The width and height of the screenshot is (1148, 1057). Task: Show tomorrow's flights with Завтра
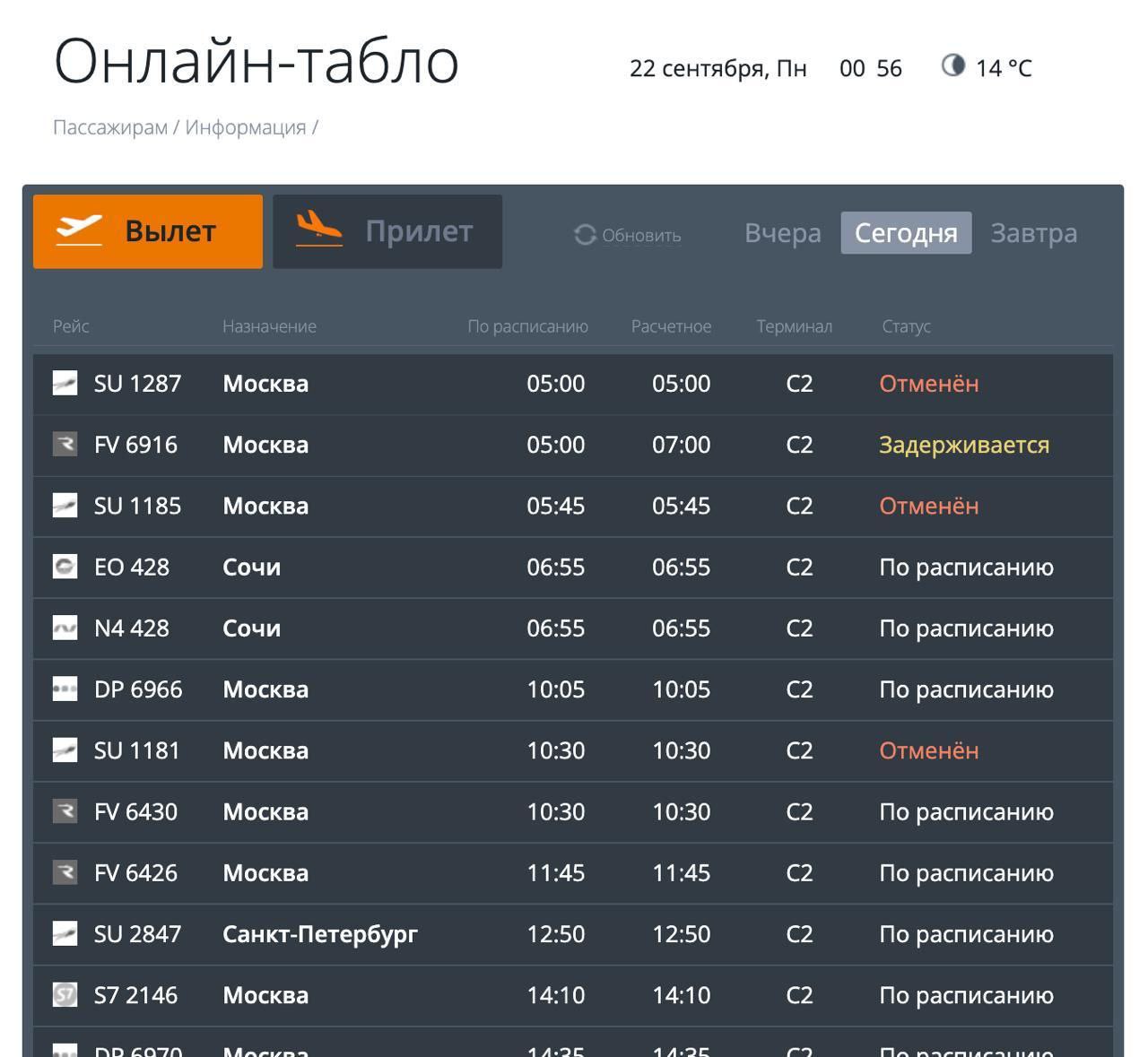pyautogui.click(x=1033, y=233)
